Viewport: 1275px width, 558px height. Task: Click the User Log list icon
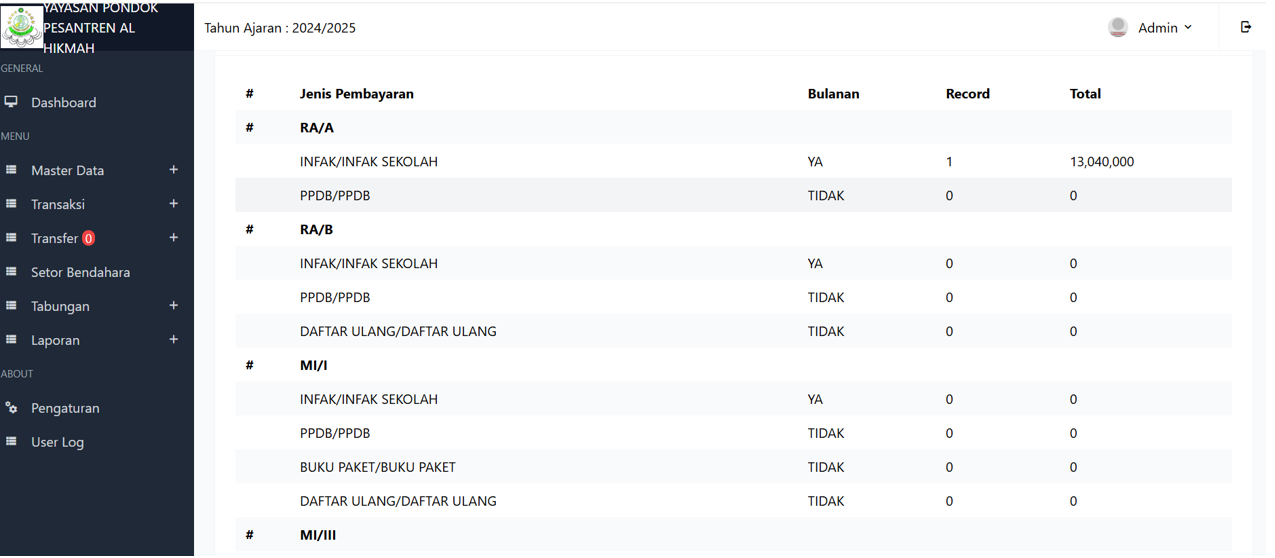click(x=11, y=442)
